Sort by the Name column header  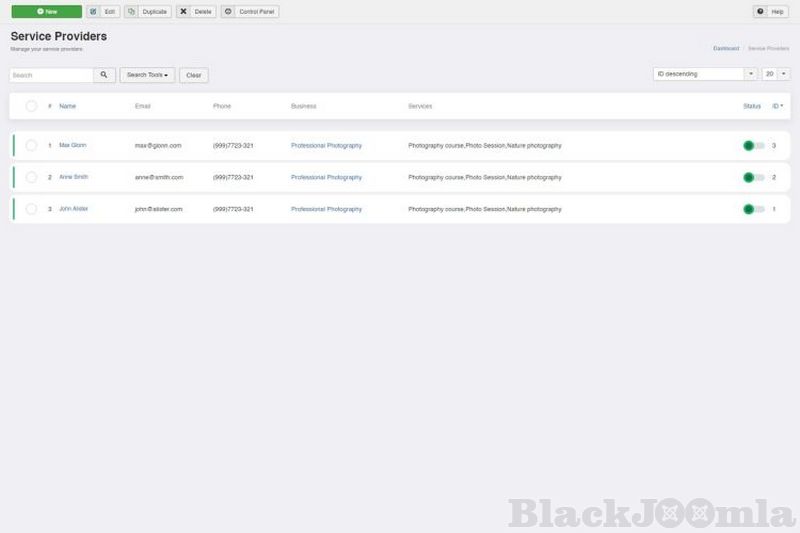[67, 106]
